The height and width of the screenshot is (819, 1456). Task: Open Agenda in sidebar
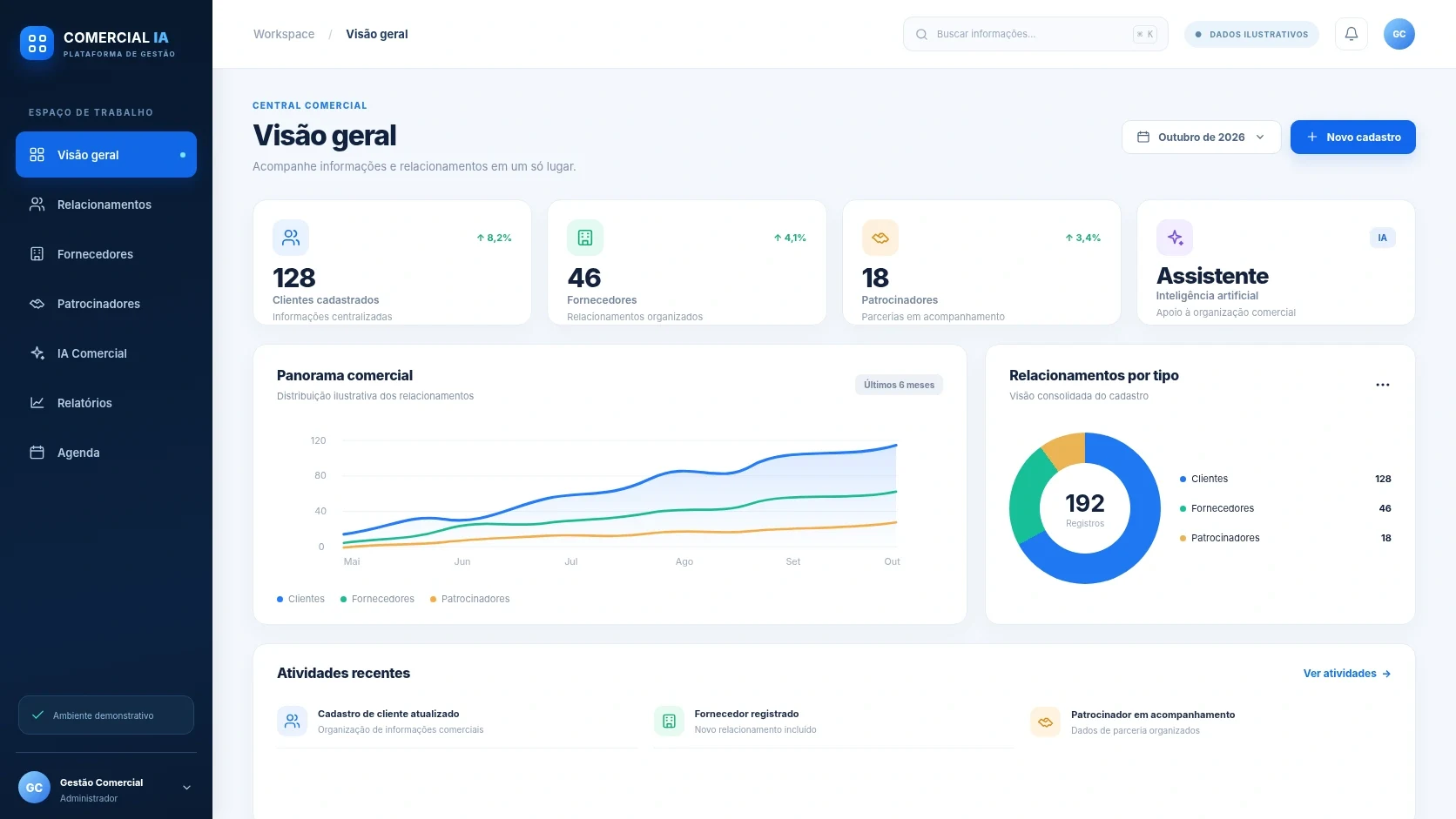click(x=106, y=453)
